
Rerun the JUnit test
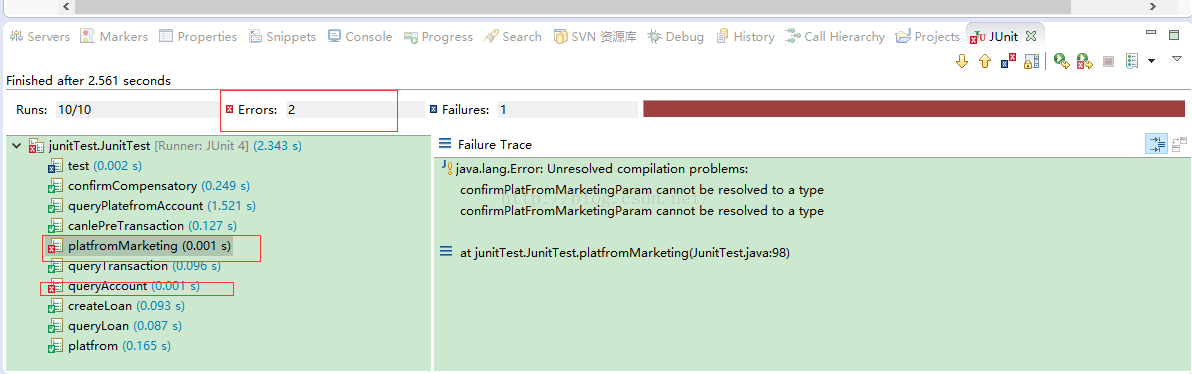coord(1061,62)
